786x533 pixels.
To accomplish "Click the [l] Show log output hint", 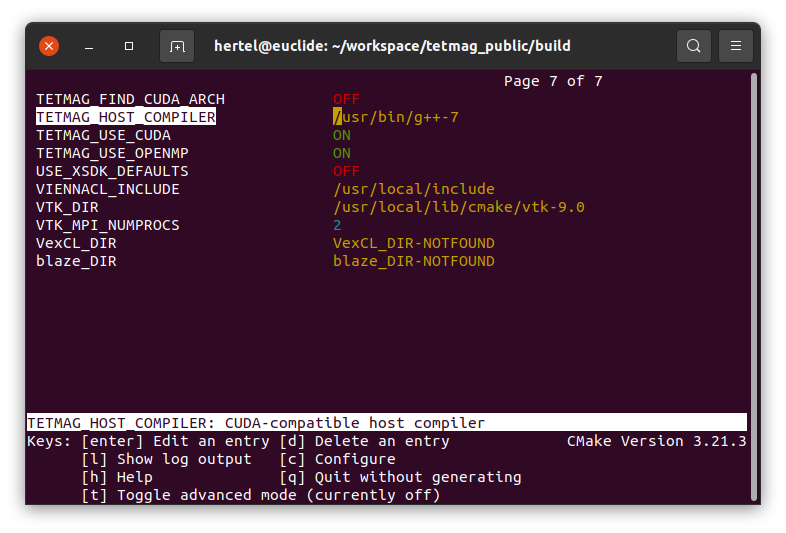I will [166, 459].
